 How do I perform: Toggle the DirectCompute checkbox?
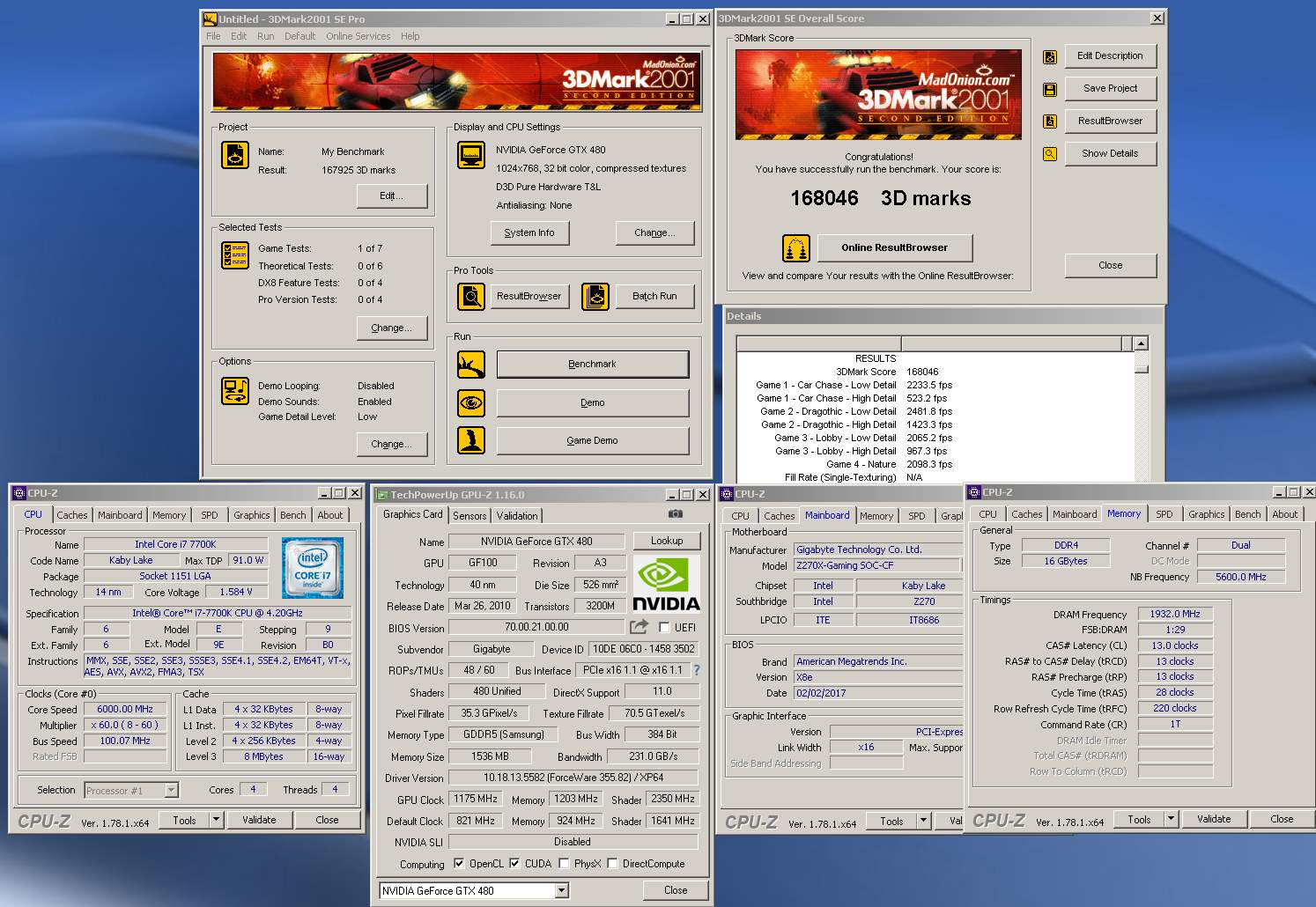coord(612,863)
